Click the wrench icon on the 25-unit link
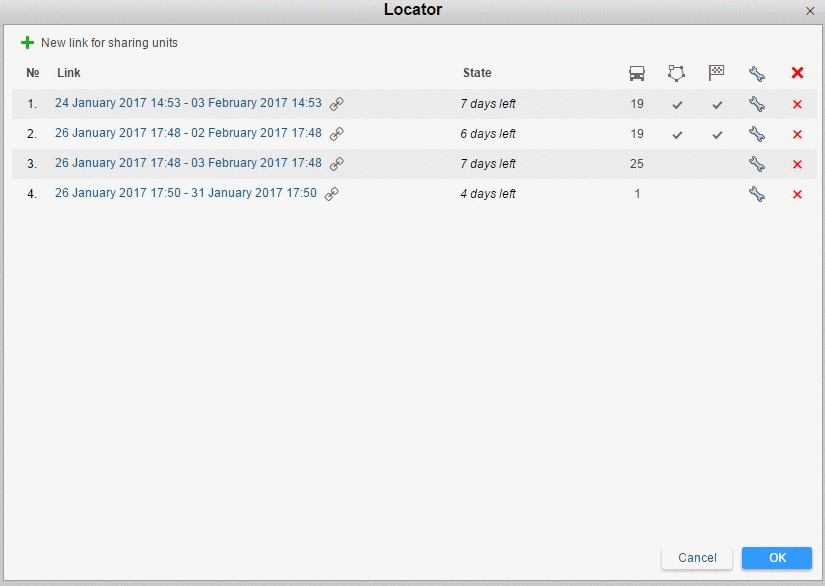Image resolution: width=825 pixels, height=586 pixels. 757,163
